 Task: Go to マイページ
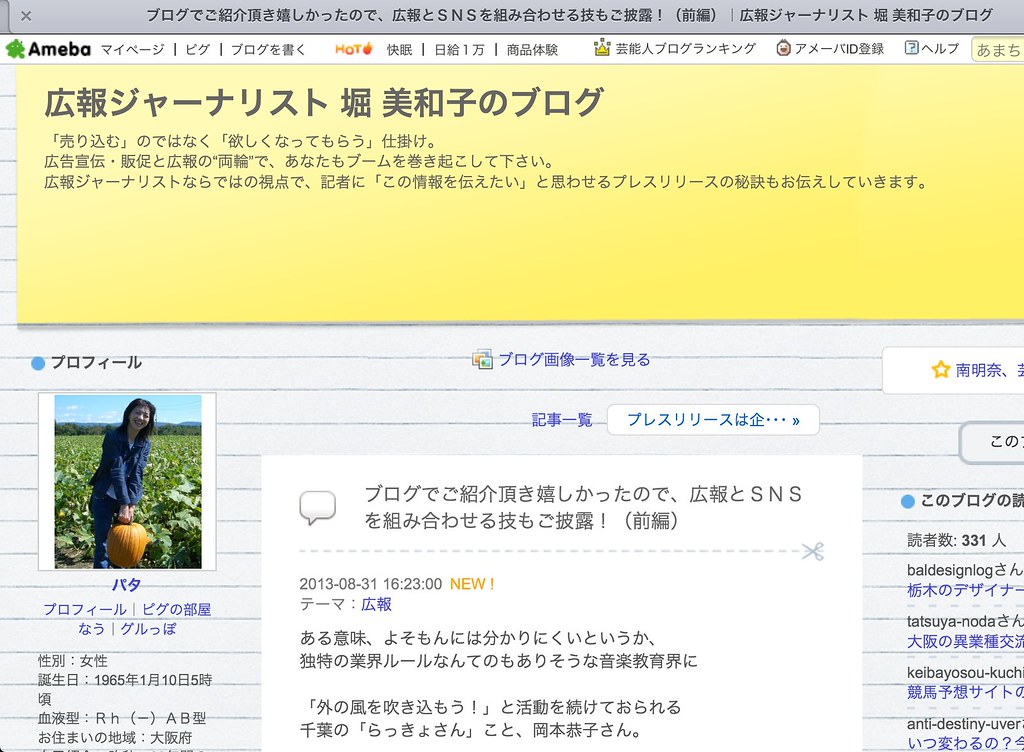(133, 50)
